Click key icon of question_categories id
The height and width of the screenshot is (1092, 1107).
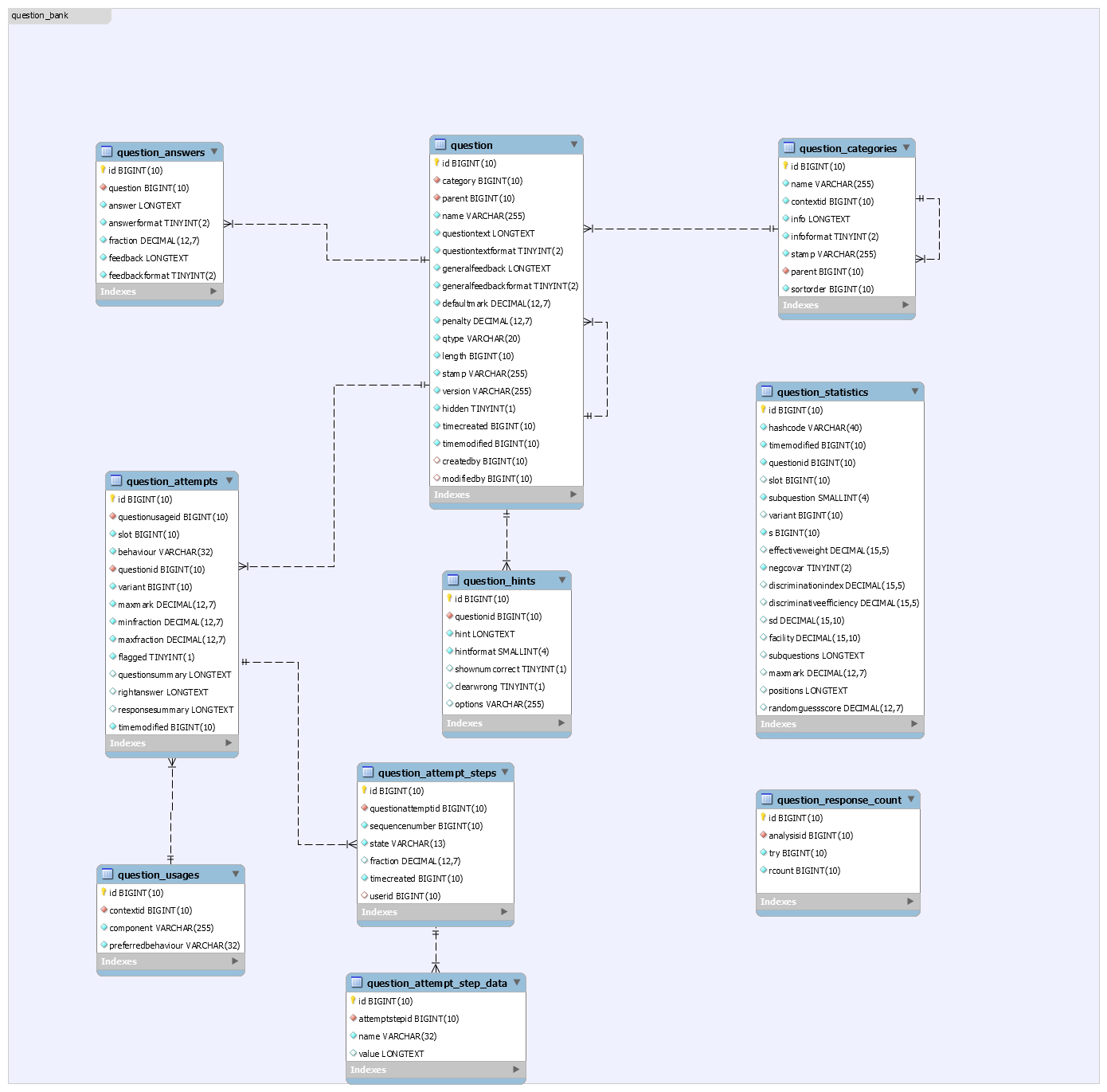pyautogui.click(x=785, y=166)
